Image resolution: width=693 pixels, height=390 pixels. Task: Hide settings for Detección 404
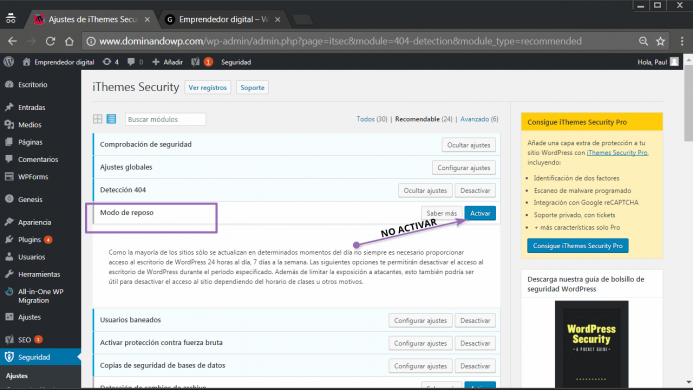click(x=425, y=191)
